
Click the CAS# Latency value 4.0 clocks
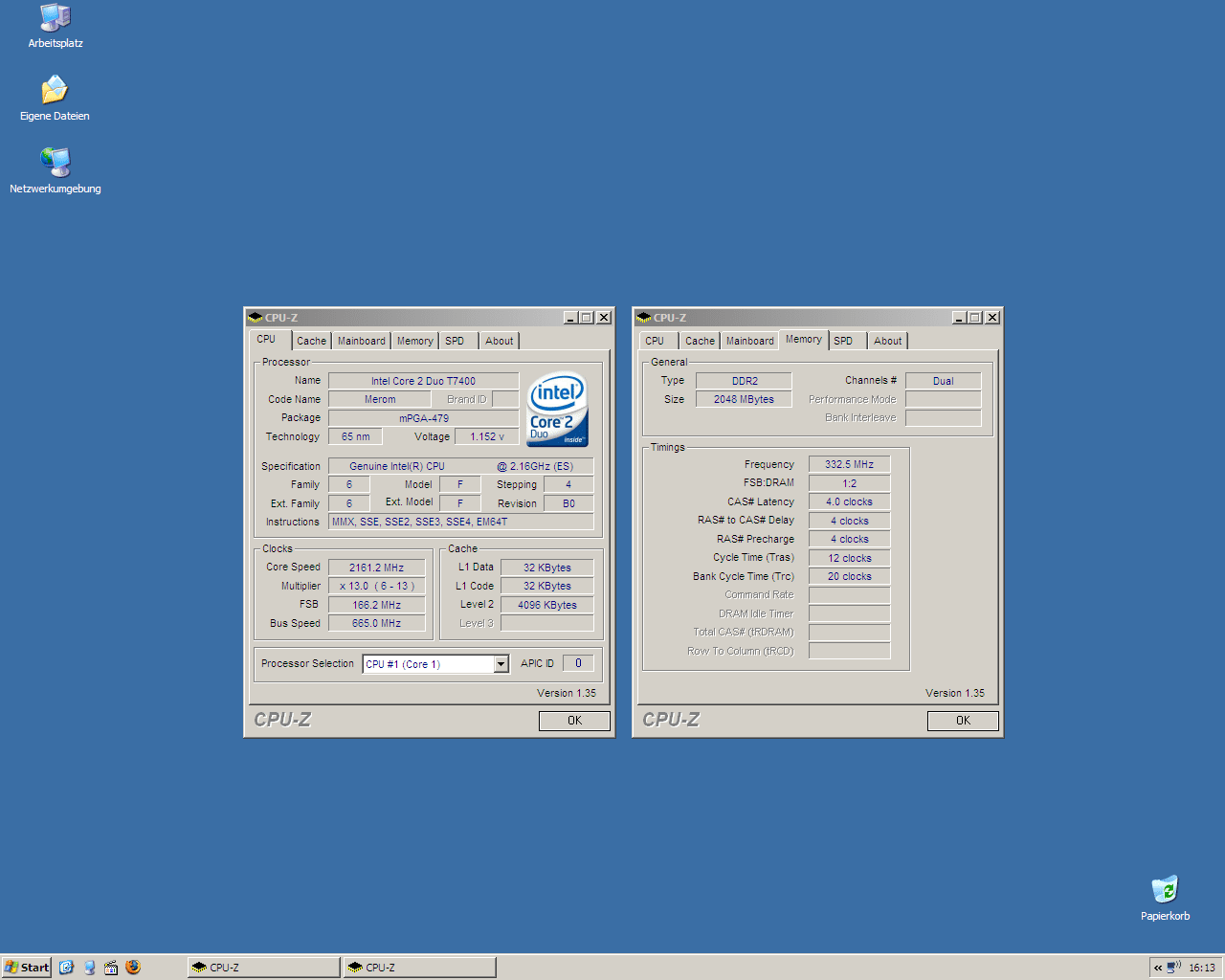(x=849, y=501)
